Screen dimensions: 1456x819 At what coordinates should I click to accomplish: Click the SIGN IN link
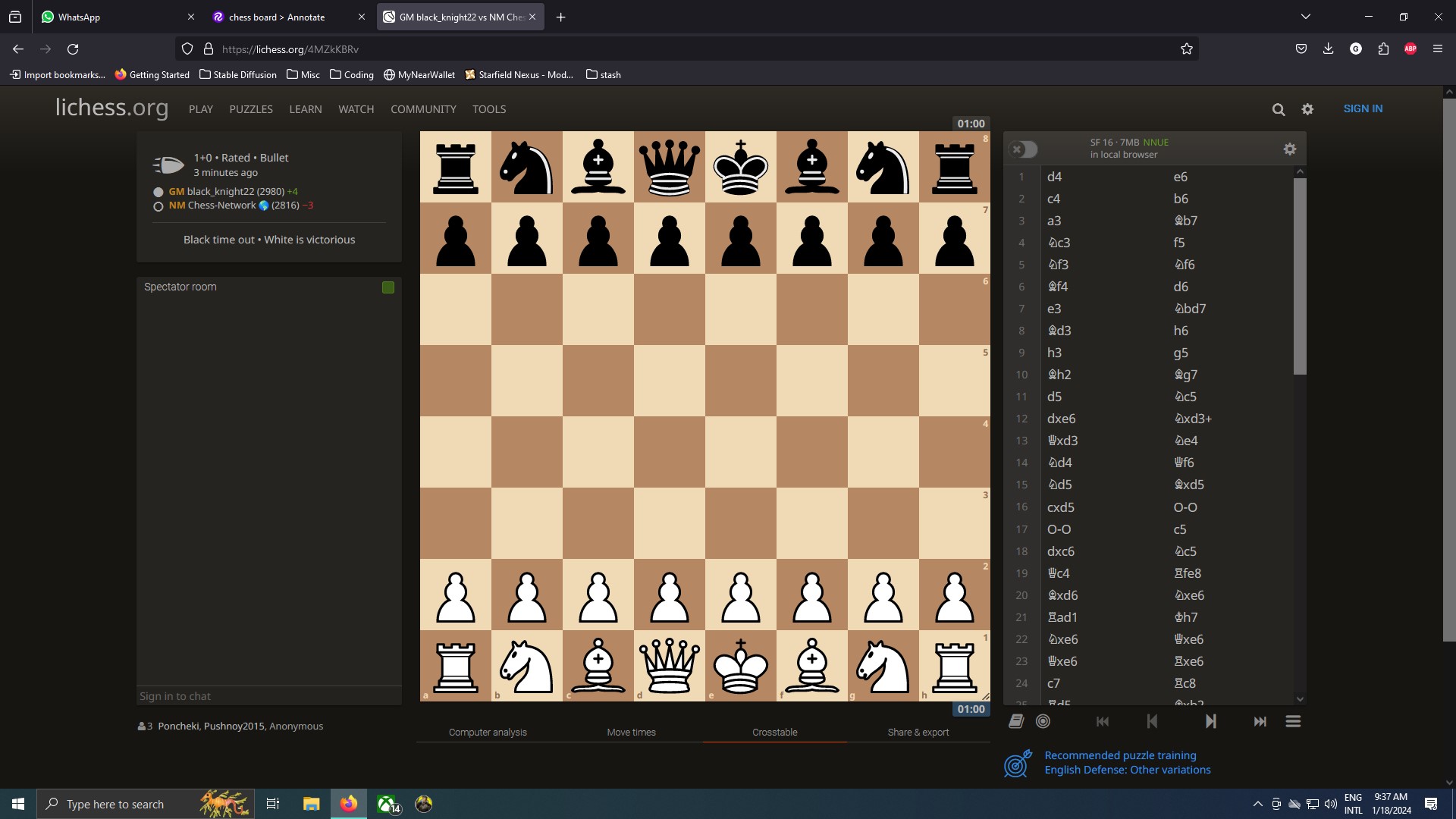[1362, 108]
